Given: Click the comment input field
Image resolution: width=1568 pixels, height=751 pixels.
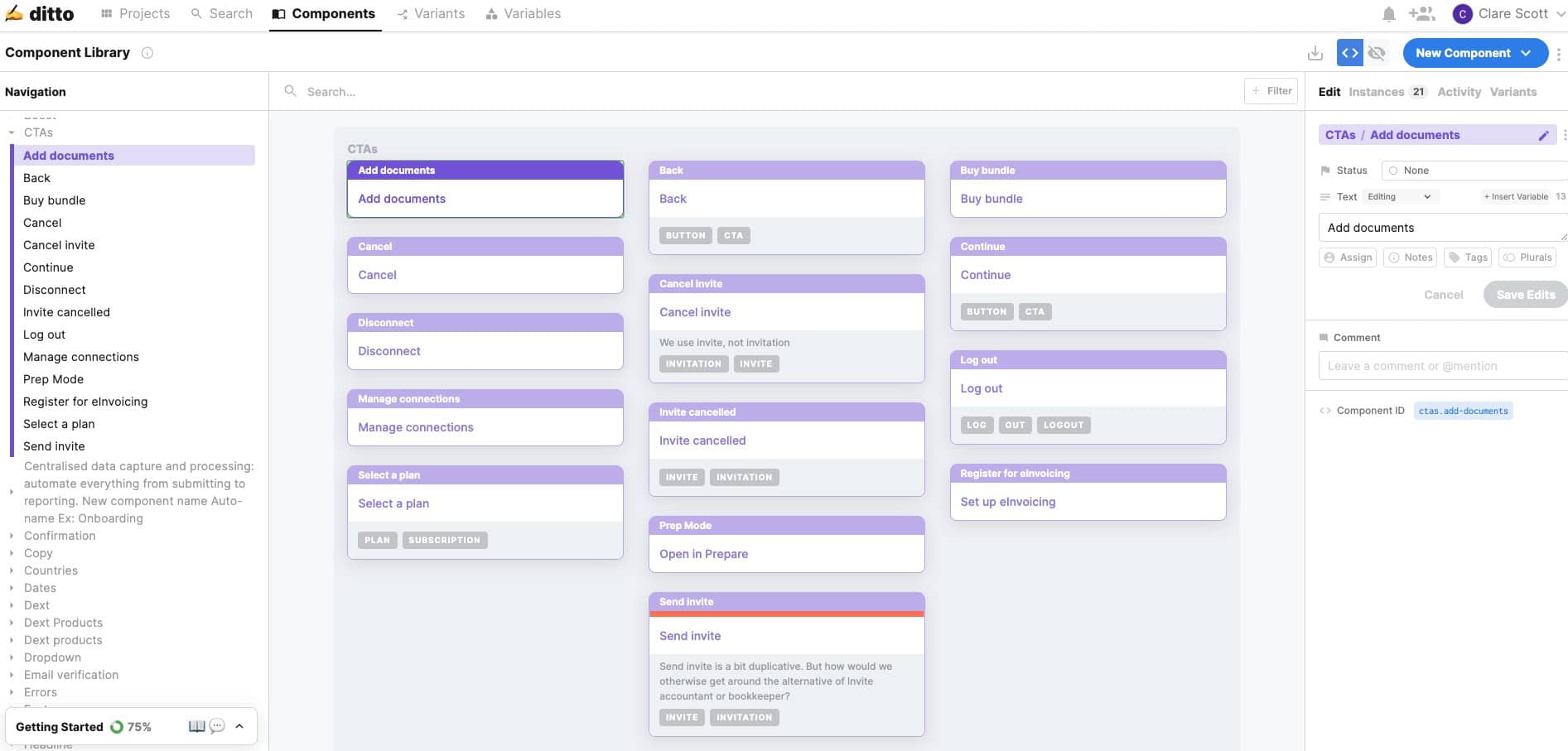Looking at the screenshot, I should pyautogui.click(x=1441, y=366).
